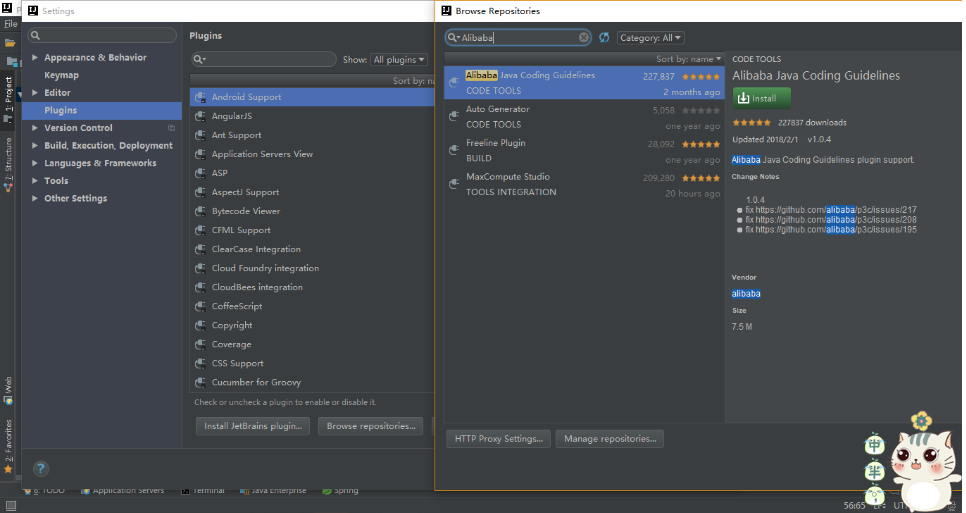966x513 pixels.
Task: Click Install JetBrains plugin button
Action: (x=253, y=426)
